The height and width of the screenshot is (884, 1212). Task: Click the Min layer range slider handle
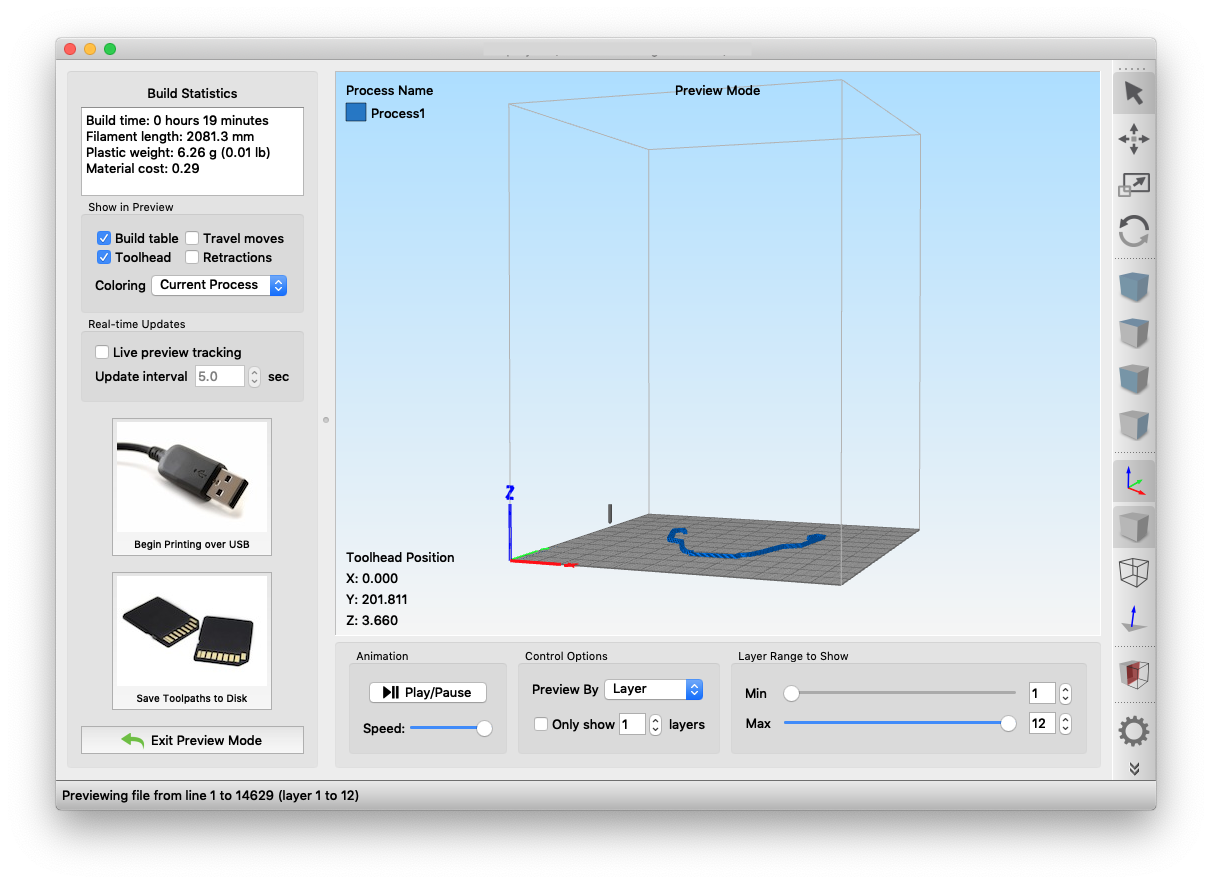[791, 693]
